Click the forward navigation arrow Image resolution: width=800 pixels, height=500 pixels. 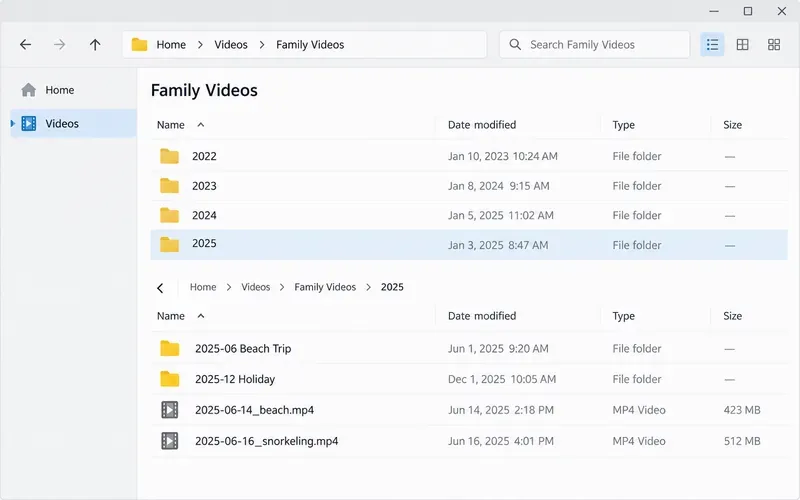tap(60, 45)
